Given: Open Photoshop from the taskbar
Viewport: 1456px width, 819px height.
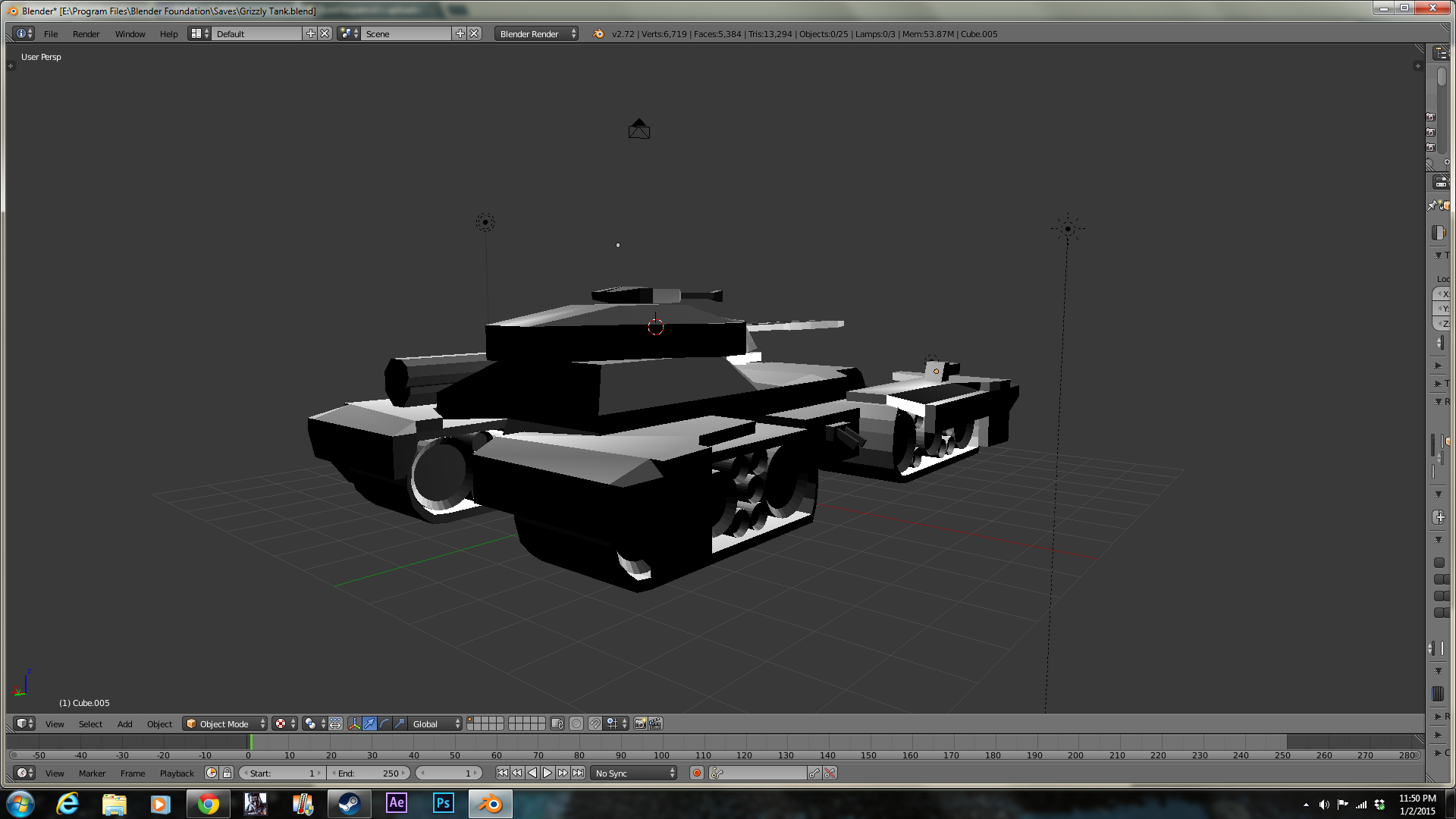Looking at the screenshot, I should pyautogui.click(x=443, y=804).
